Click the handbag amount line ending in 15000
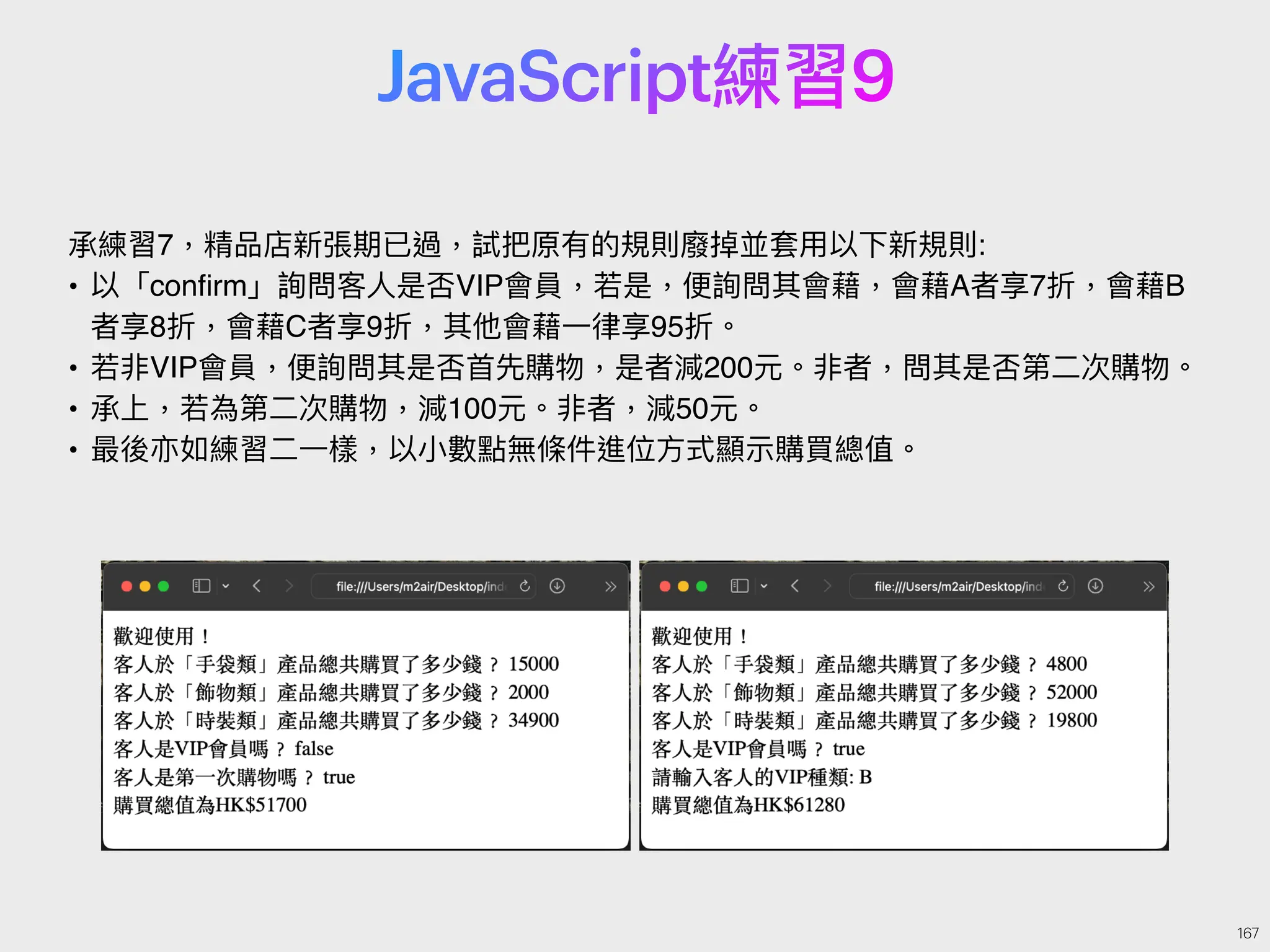 click(336, 664)
